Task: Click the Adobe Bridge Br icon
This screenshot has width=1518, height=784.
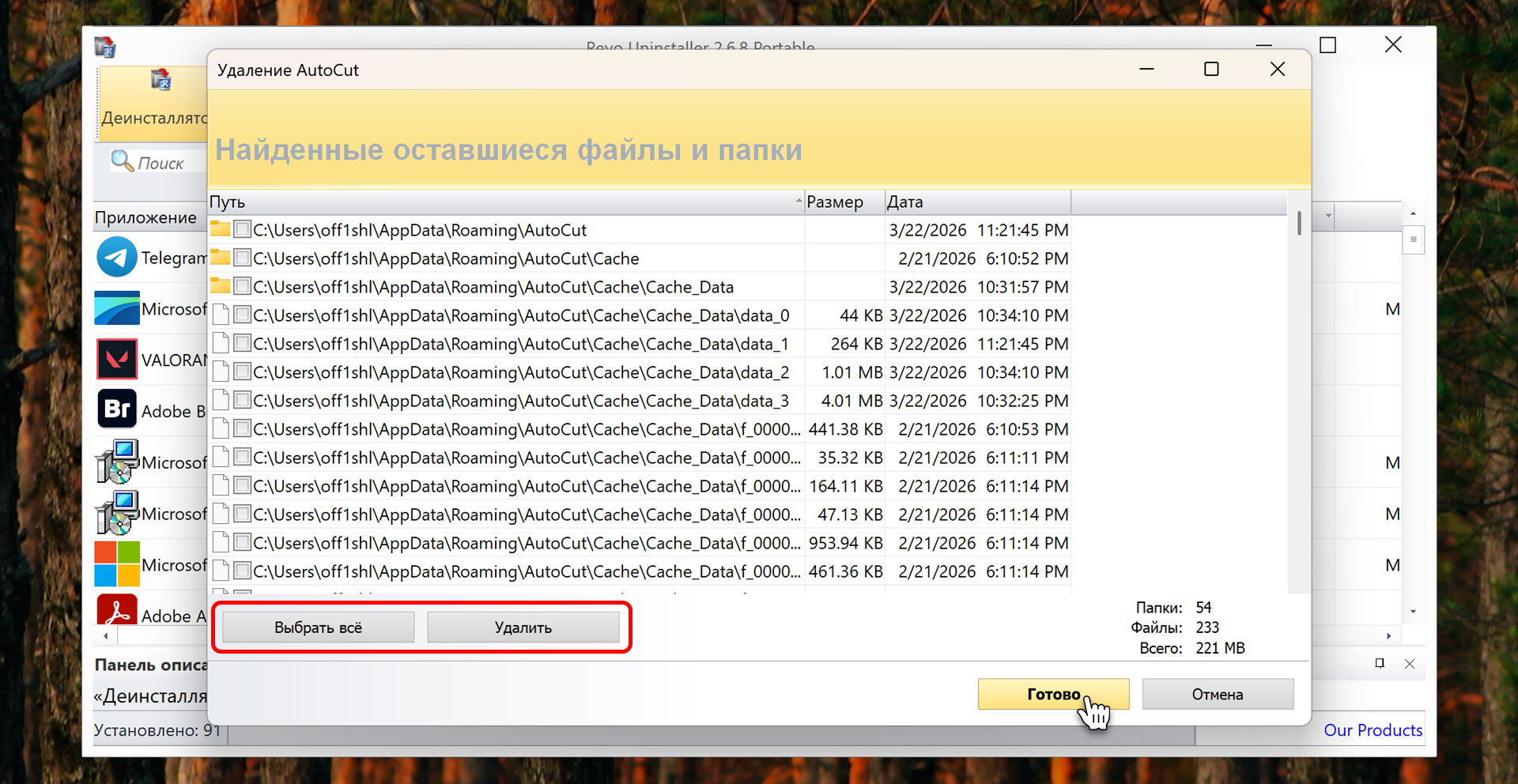Action: click(x=117, y=409)
